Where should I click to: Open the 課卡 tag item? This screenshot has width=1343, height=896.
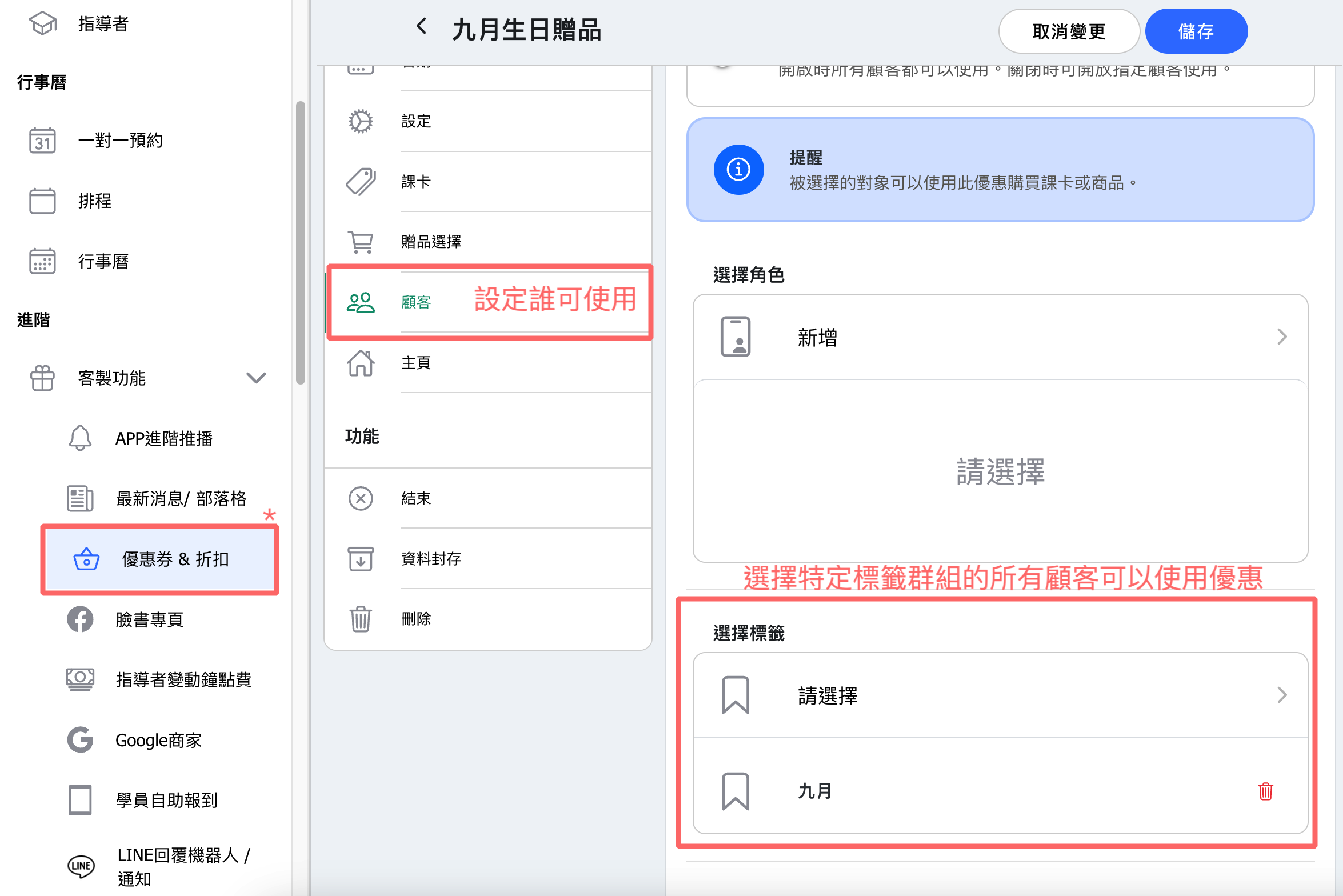(x=415, y=182)
